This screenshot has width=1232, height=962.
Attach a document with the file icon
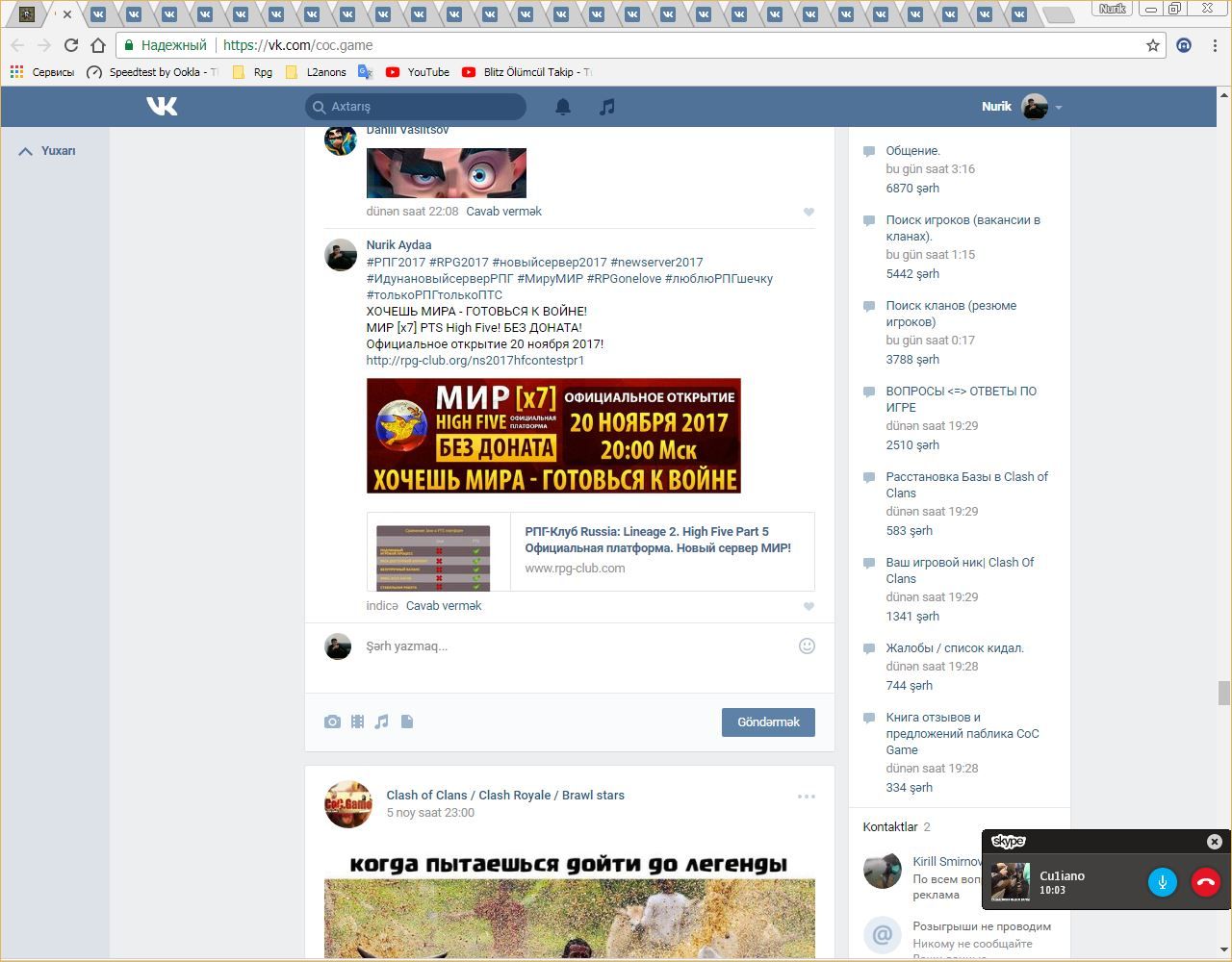(407, 721)
